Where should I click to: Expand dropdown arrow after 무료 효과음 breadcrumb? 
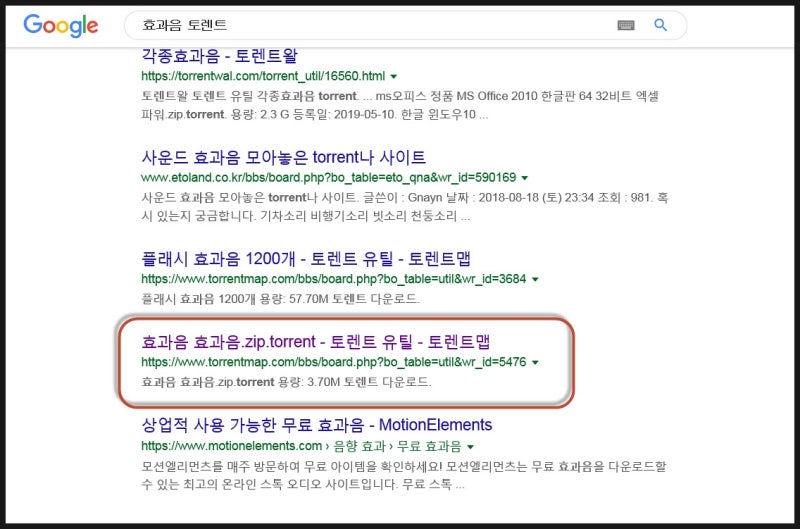(x=470, y=447)
